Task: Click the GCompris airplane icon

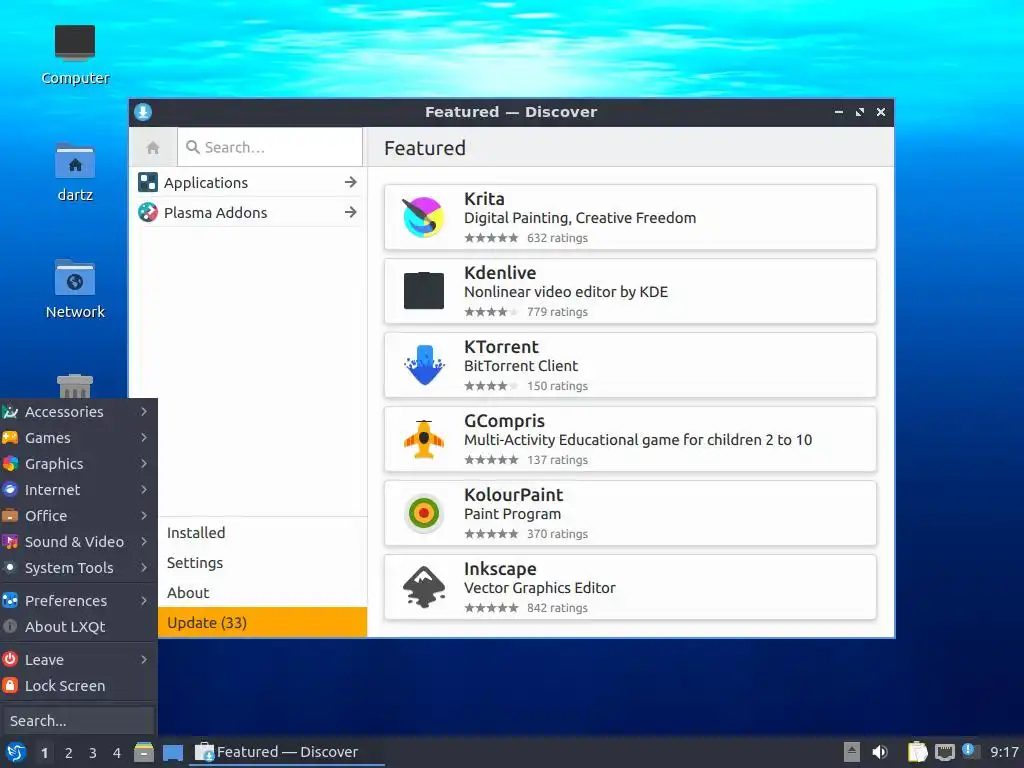Action: (424, 439)
